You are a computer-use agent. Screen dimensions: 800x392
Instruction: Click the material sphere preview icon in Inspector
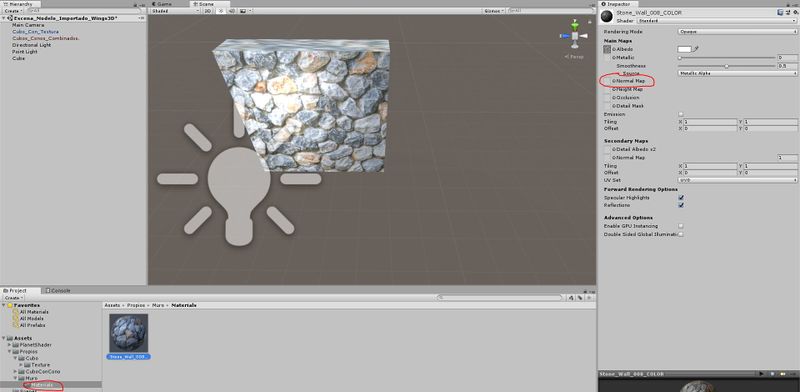(607, 16)
